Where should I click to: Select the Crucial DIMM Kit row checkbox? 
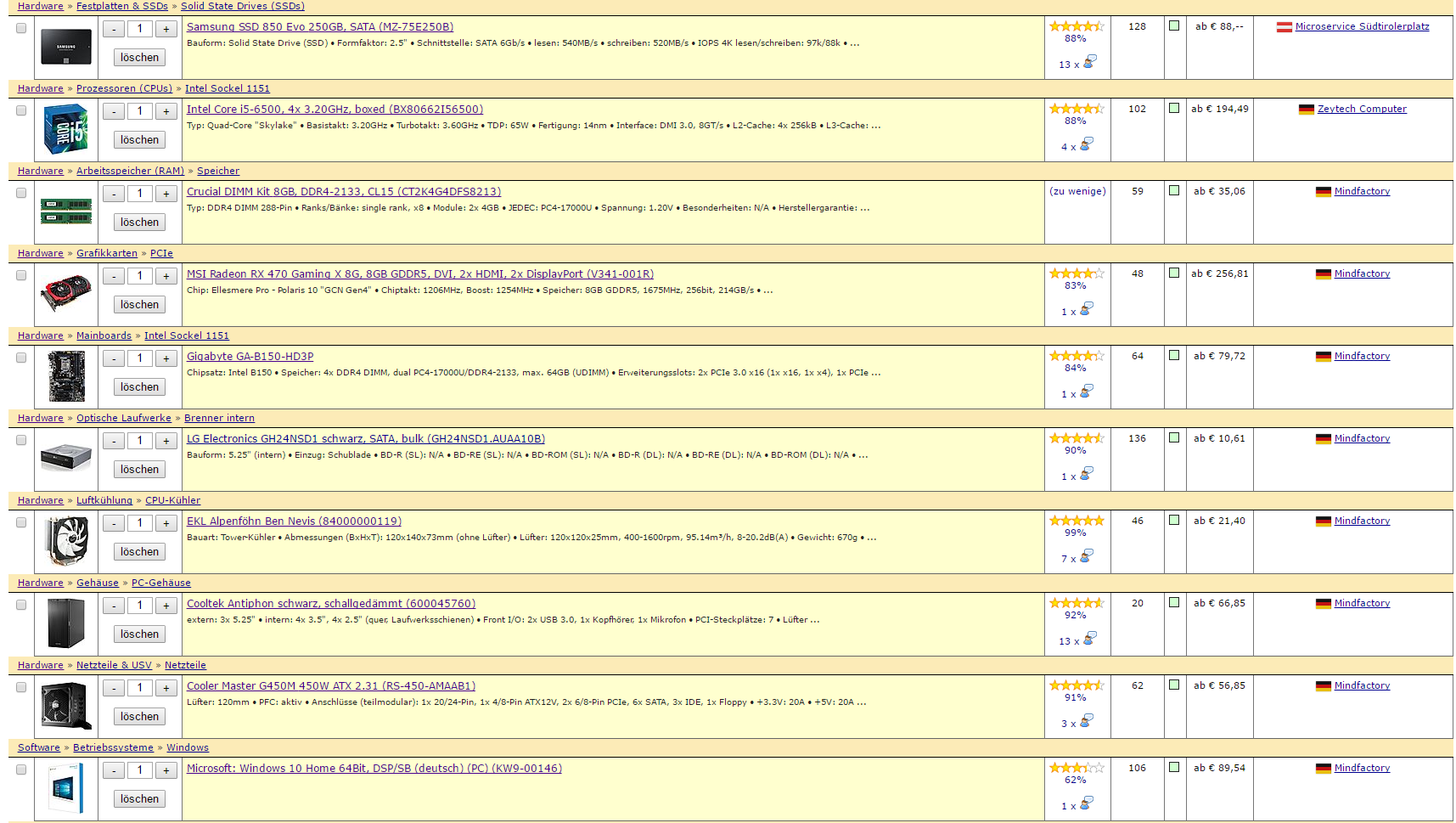[x=21, y=193]
